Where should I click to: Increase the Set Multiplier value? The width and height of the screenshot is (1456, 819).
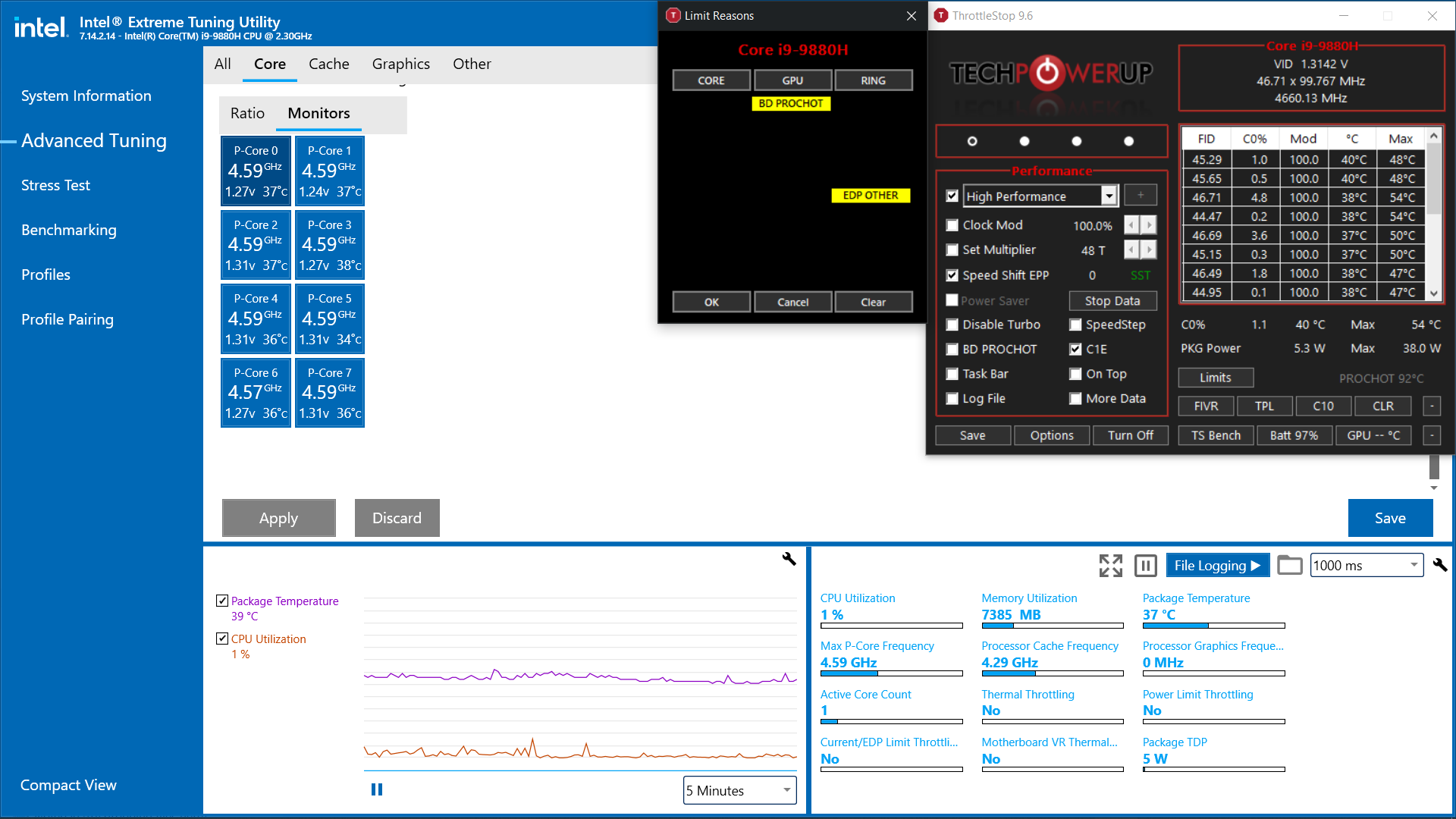point(1149,249)
